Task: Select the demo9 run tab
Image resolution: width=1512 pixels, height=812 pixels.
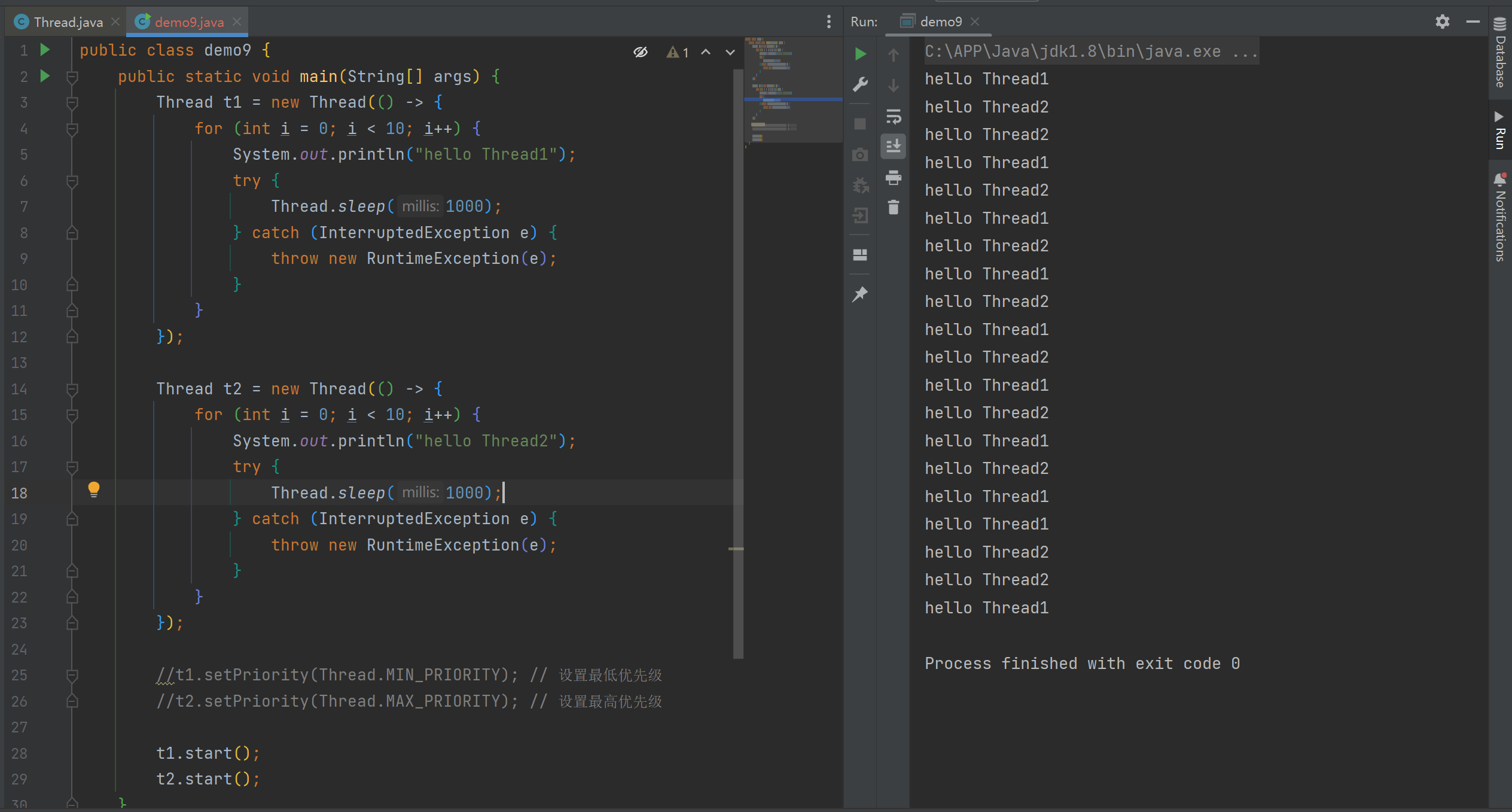Action: tap(940, 22)
